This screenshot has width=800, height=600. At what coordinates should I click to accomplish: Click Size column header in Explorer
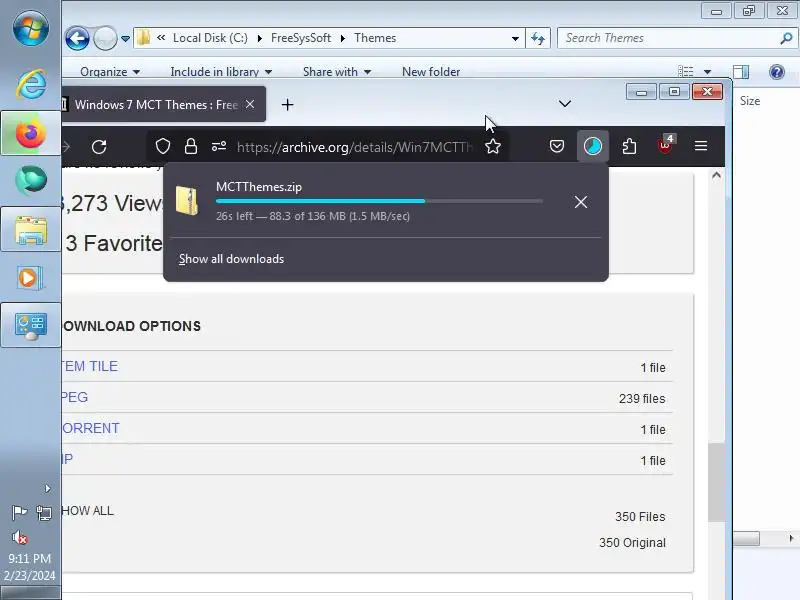(750, 101)
